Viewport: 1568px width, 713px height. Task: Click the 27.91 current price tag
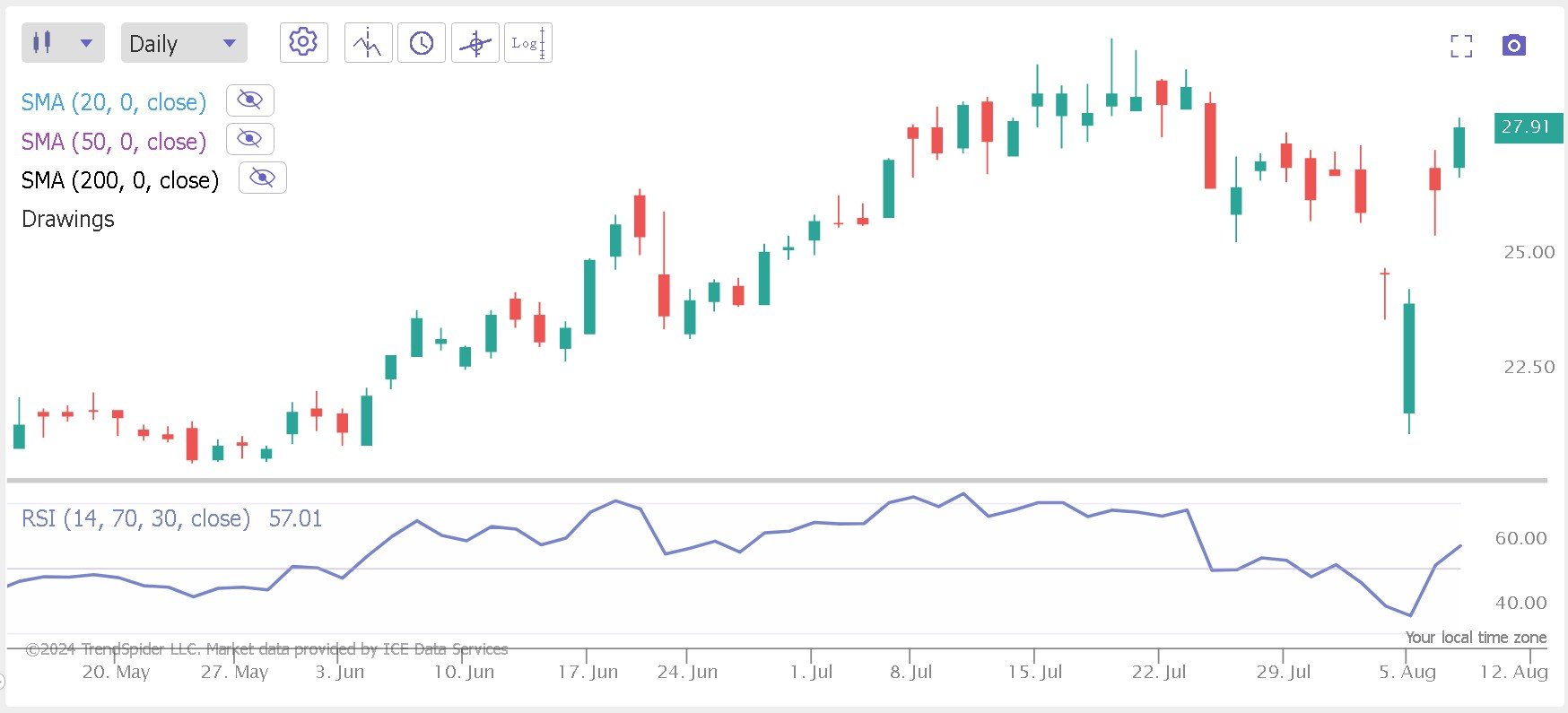[1527, 127]
